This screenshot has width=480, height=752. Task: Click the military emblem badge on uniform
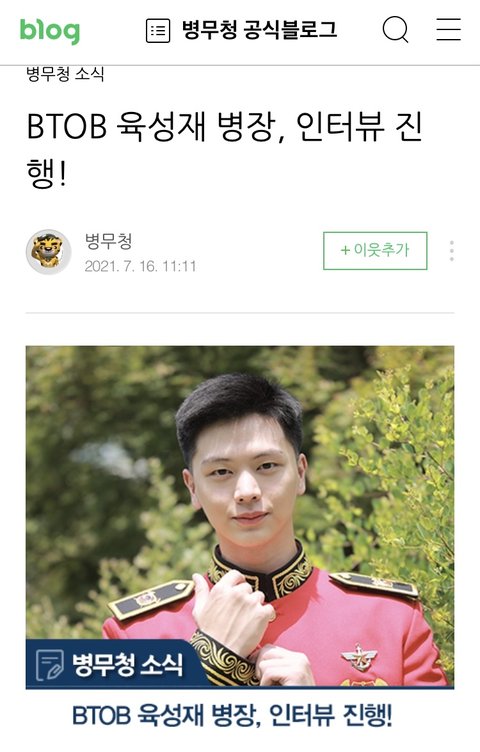coord(360,656)
